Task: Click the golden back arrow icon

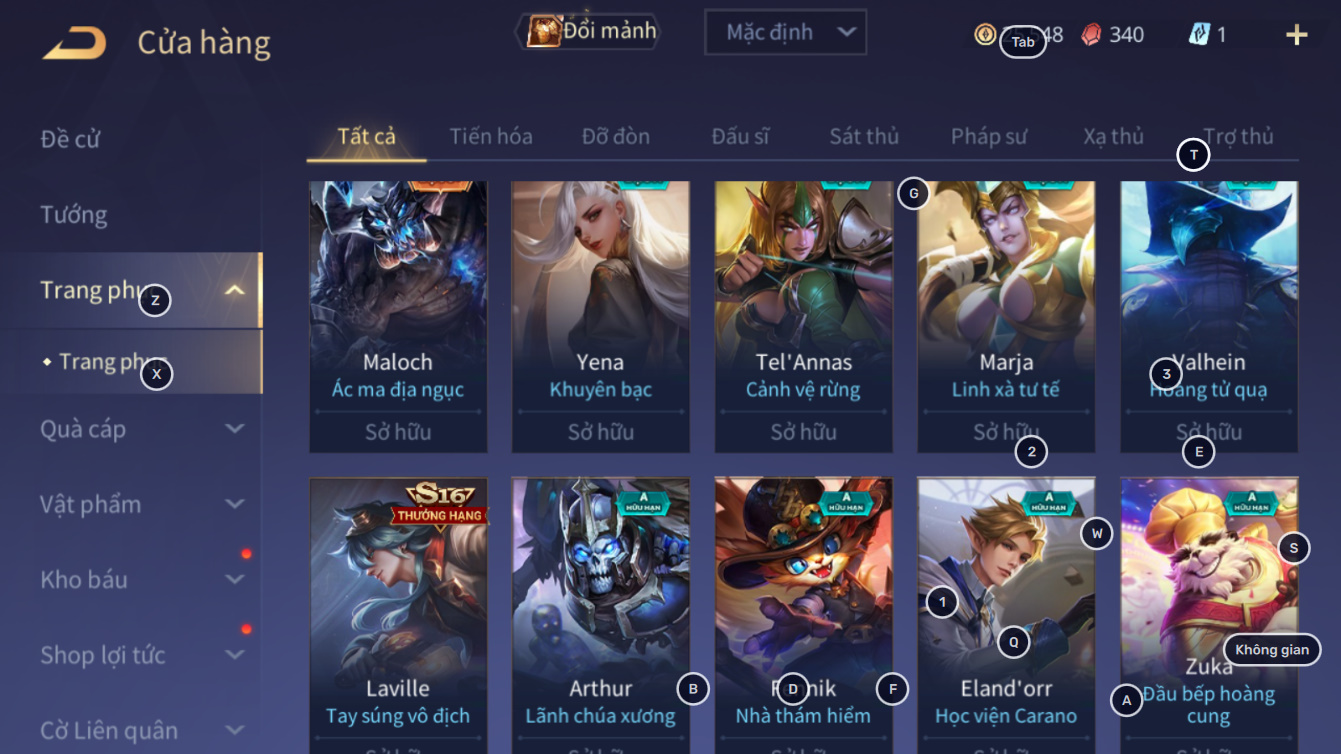Action: (x=74, y=43)
